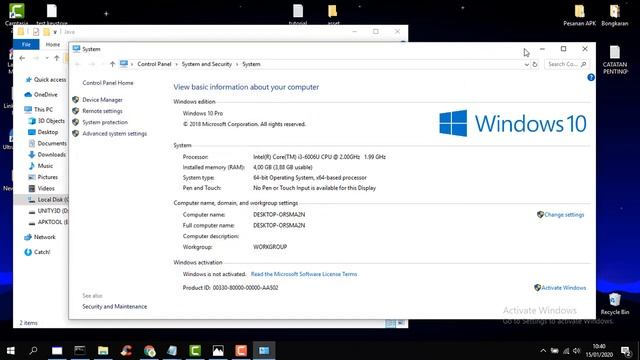Open Remote settings link
640x360 pixels.
coord(102,111)
